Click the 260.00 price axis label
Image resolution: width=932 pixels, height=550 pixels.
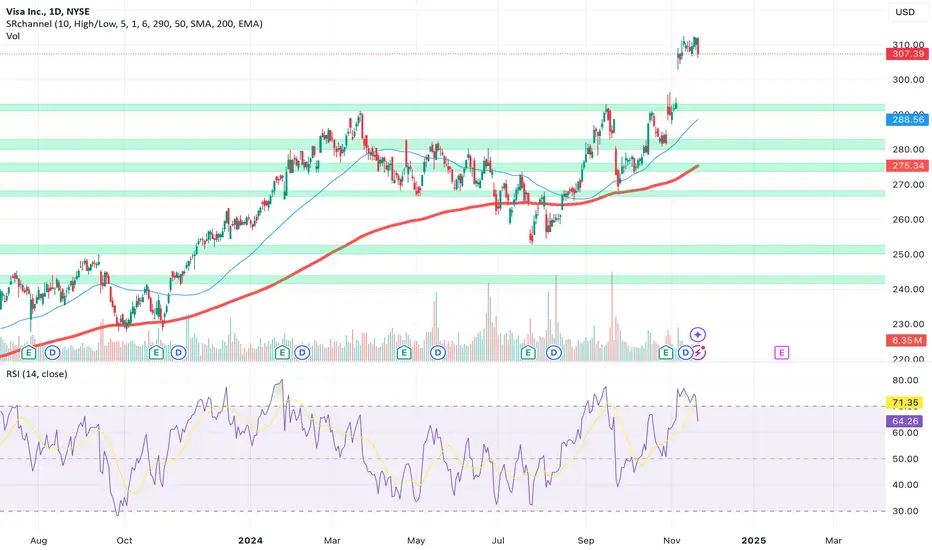[x=908, y=219]
